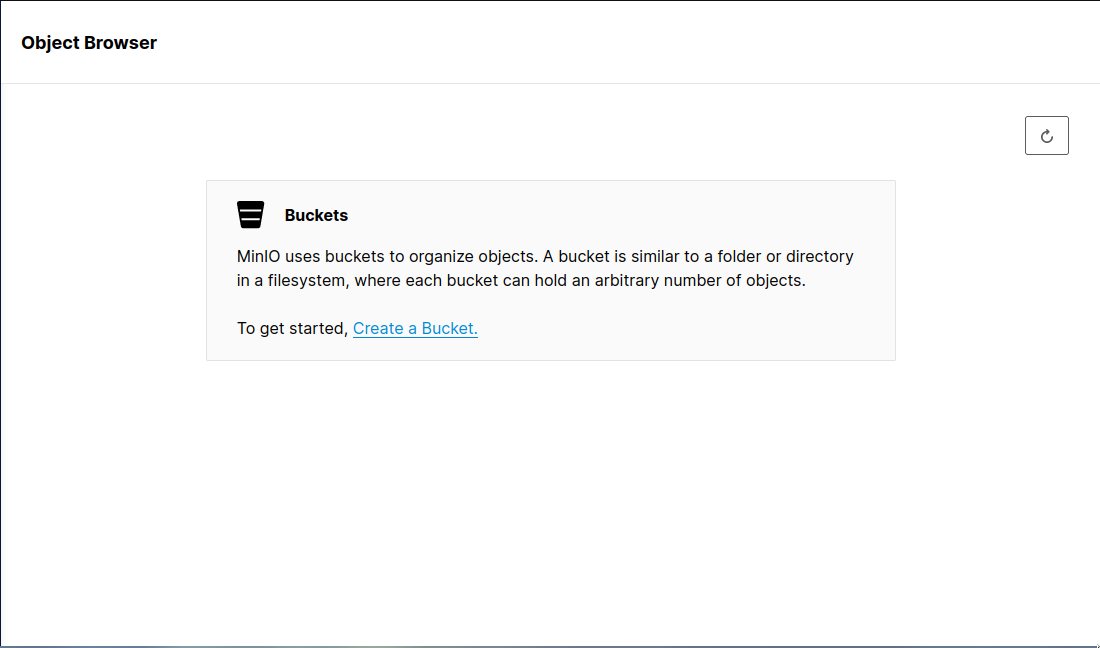
Task: Click the word 'Create' in the link
Action: pyautogui.click(x=378, y=328)
